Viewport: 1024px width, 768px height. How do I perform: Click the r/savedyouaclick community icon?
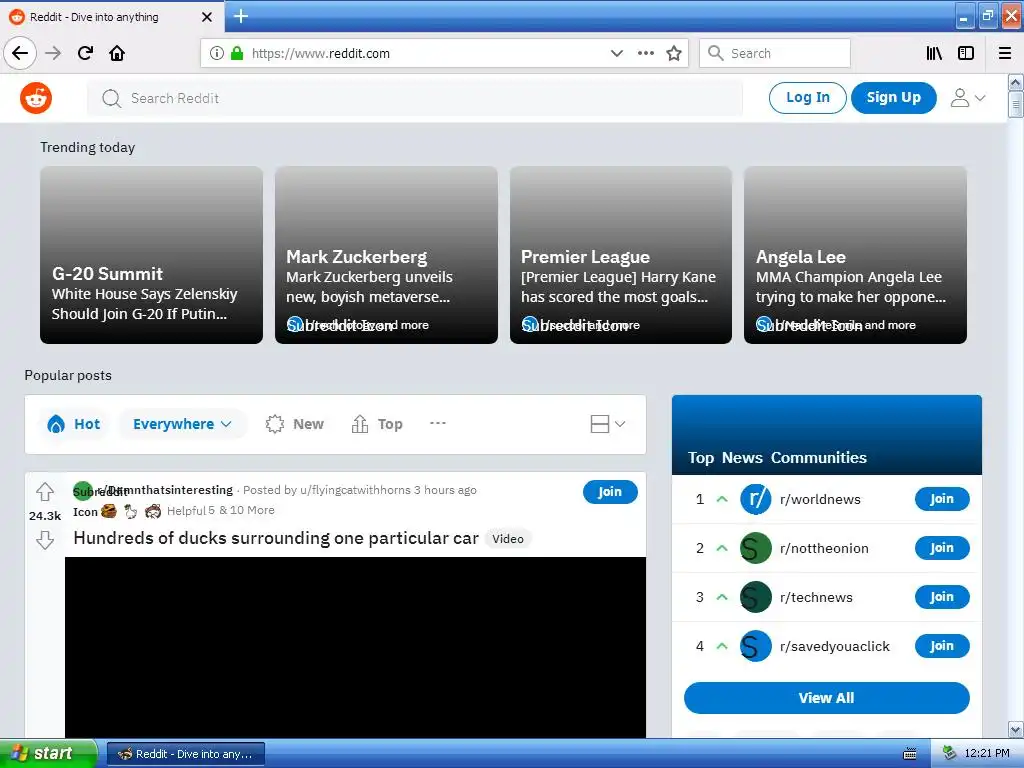[756, 646]
